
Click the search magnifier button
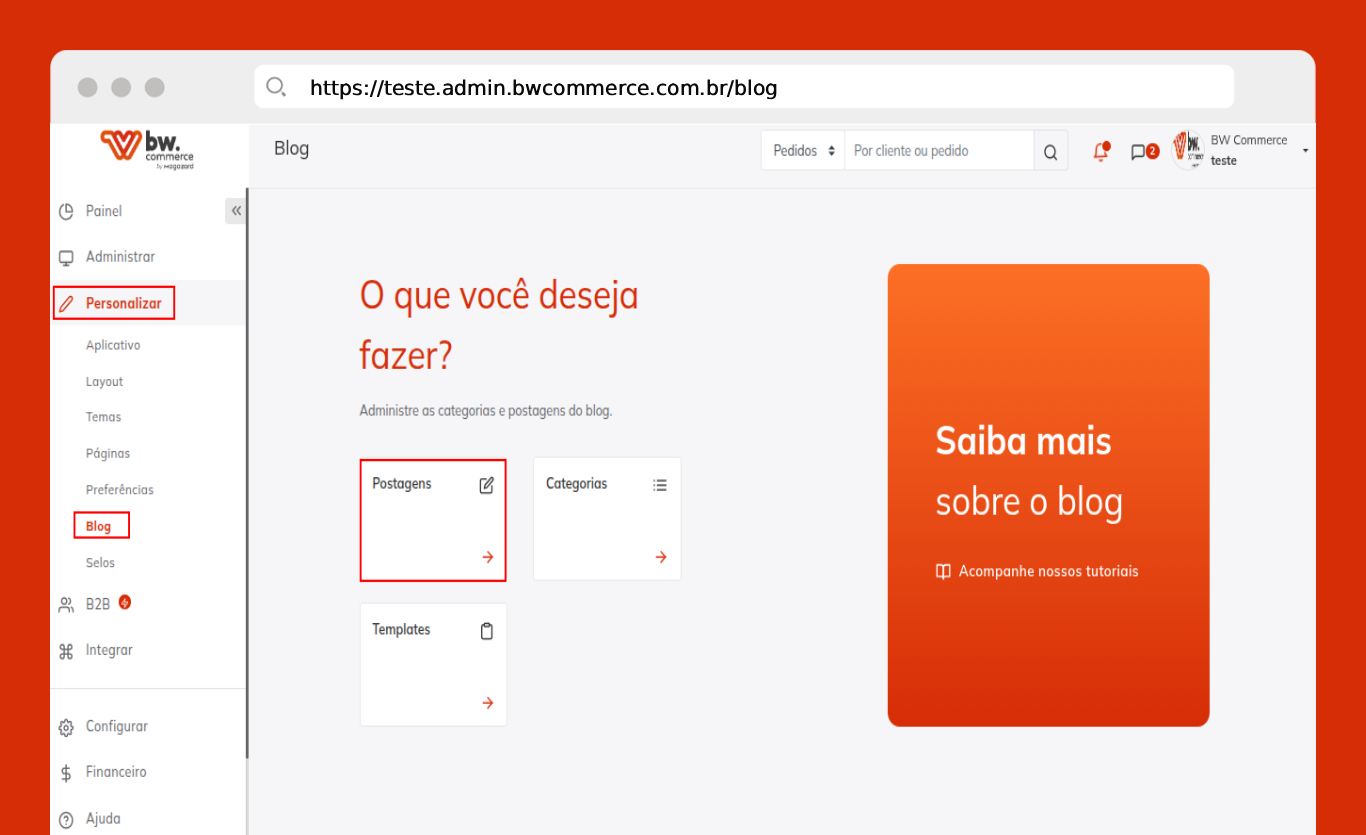point(1050,152)
